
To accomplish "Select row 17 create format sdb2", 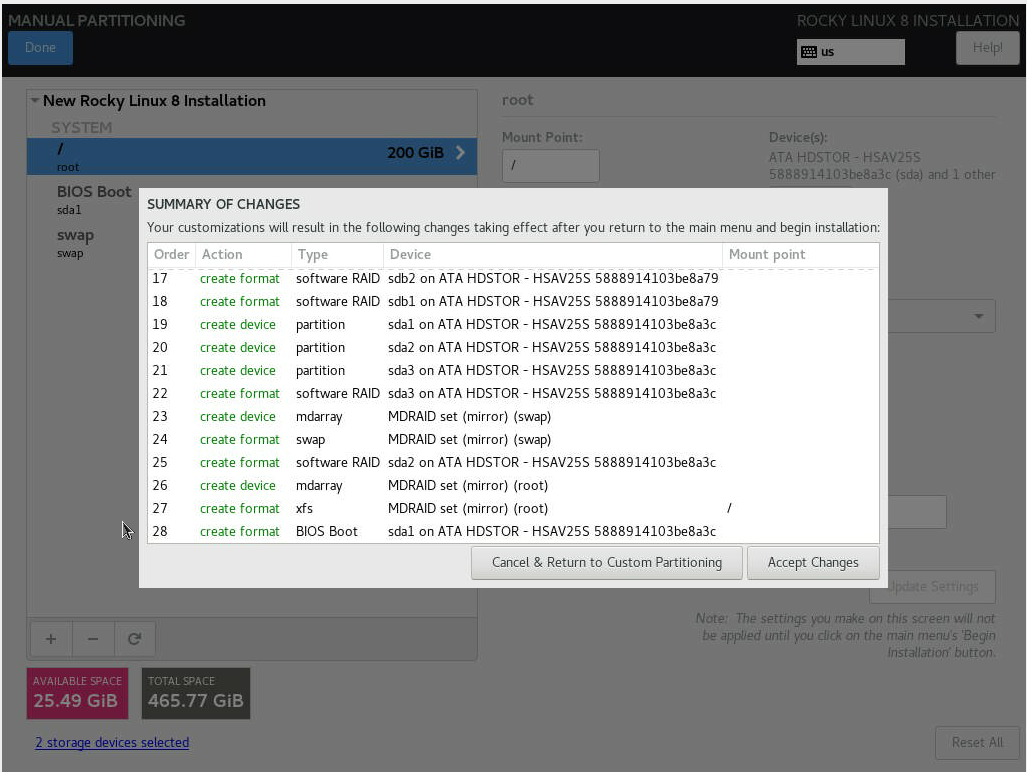I will (x=513, y=278).
